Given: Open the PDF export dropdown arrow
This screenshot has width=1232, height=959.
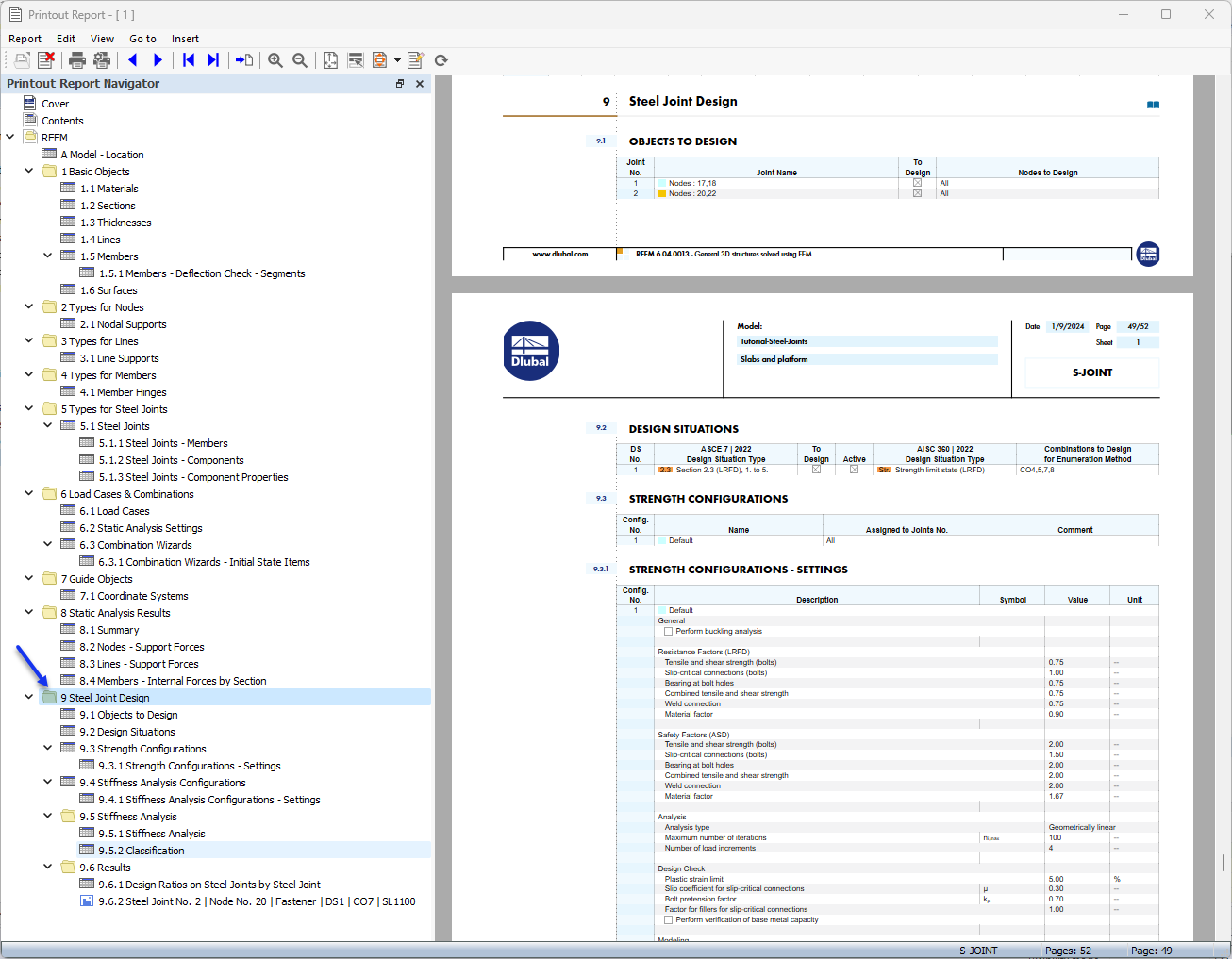Looking at the screenshot, I should pos(395,59).
